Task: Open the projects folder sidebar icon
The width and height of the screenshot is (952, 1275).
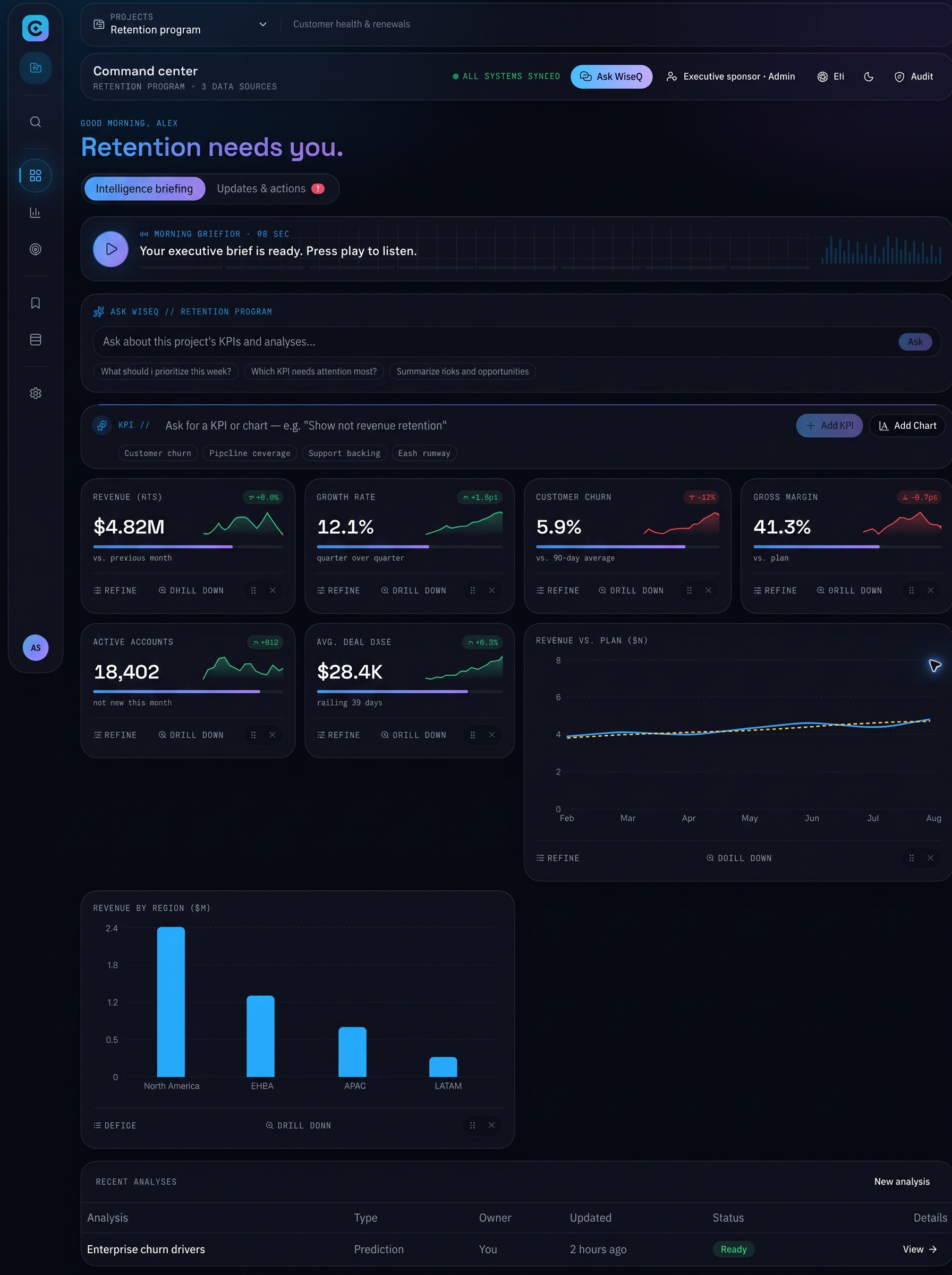Action: point(35,68)
